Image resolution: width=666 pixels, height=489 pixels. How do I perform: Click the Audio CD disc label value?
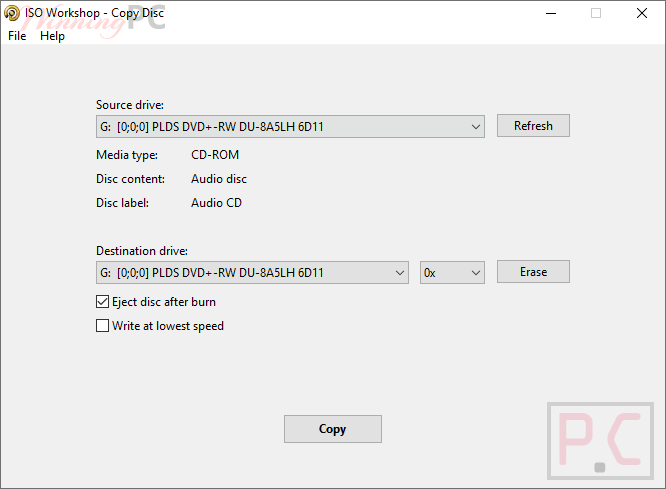tap(216, 203)
